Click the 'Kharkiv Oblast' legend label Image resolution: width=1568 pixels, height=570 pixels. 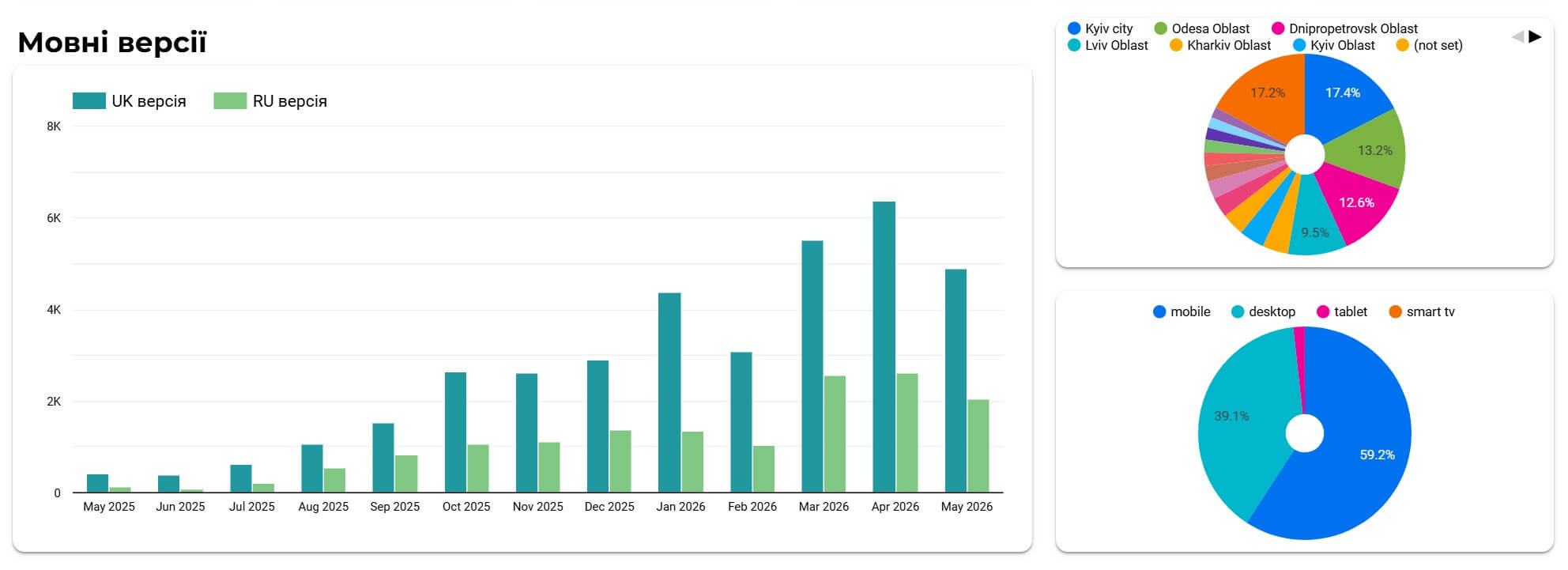[1229, 45]
